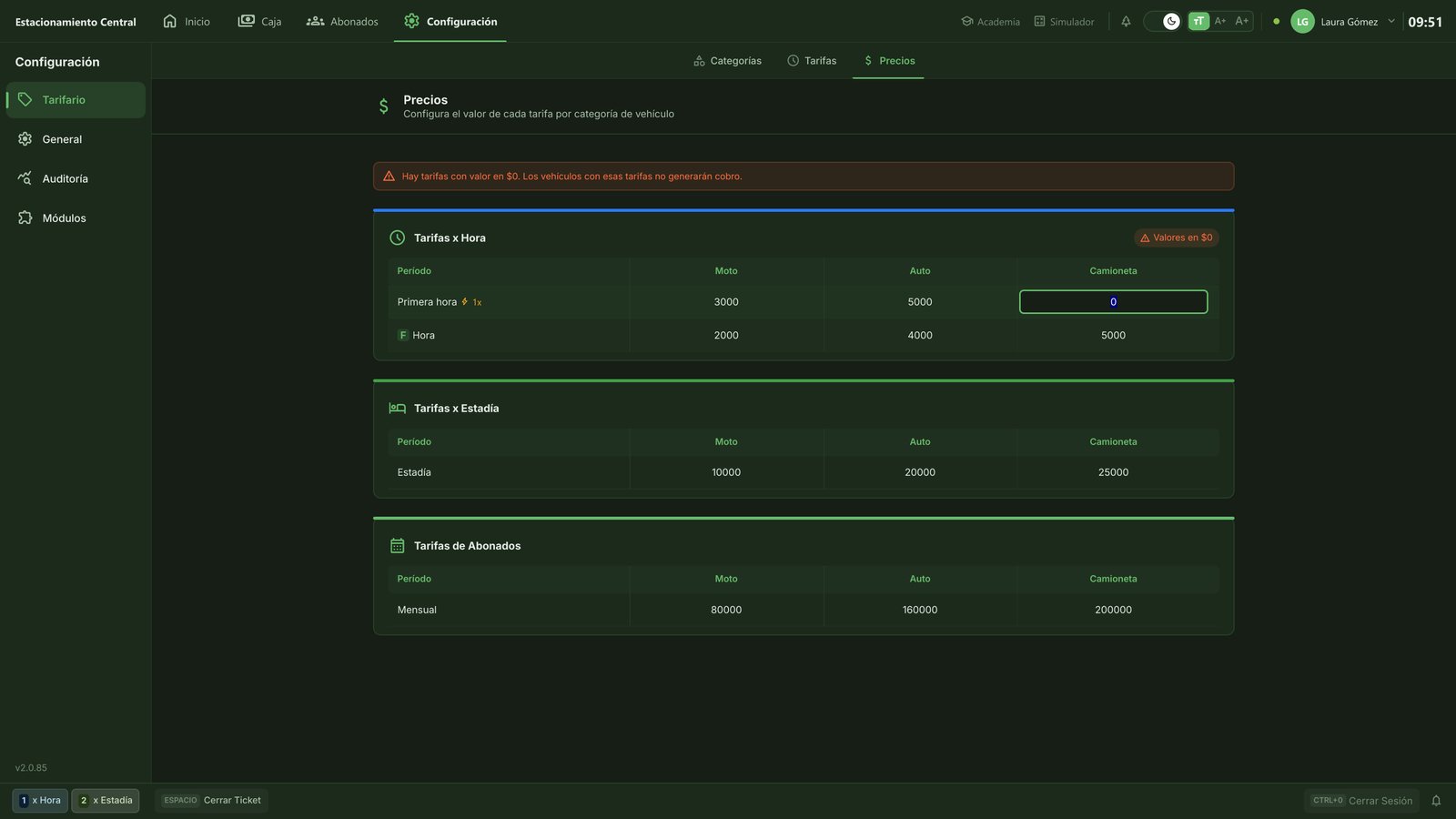Select the Configuración top navigation item
Image resolution: width=1456 pixels, height=819 pixels.
pos(450,21)
